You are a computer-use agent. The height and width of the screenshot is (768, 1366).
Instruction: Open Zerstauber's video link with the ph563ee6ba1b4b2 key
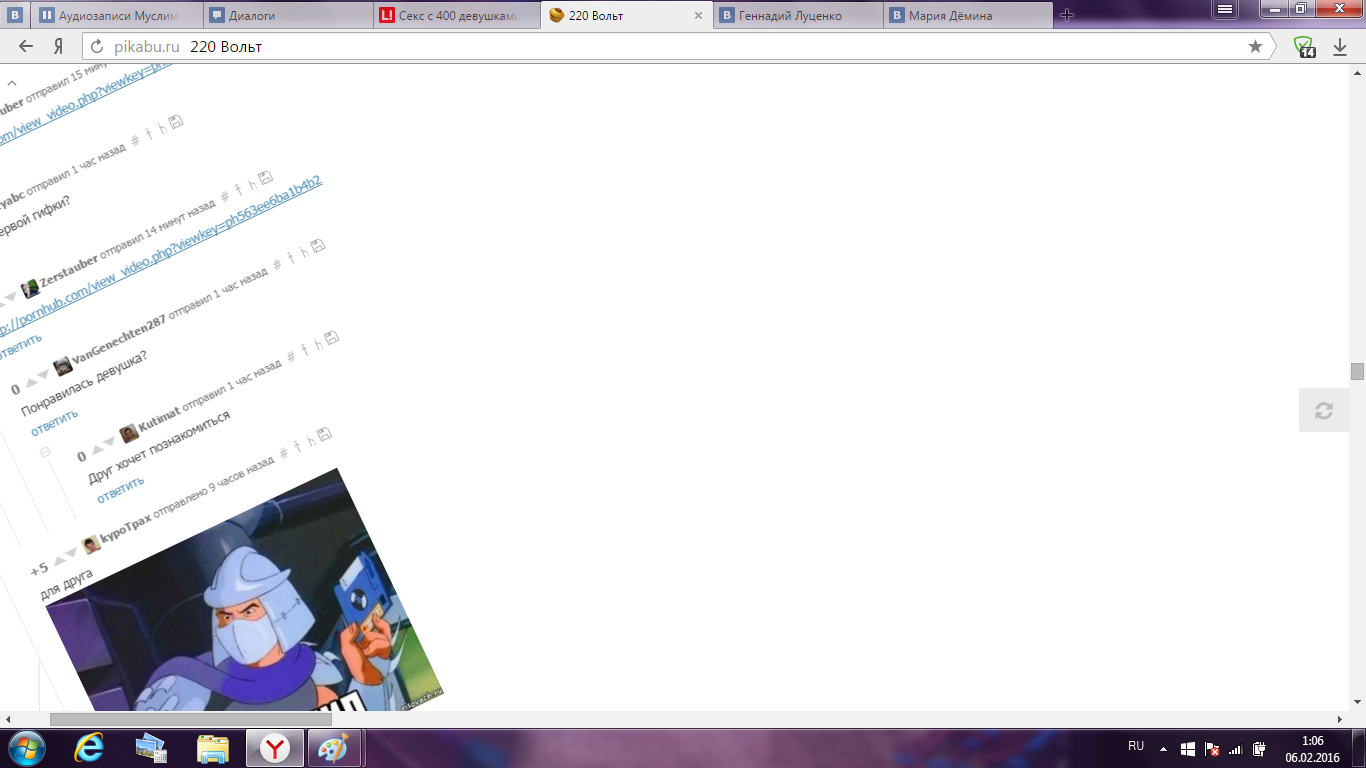tap(160, 257)
